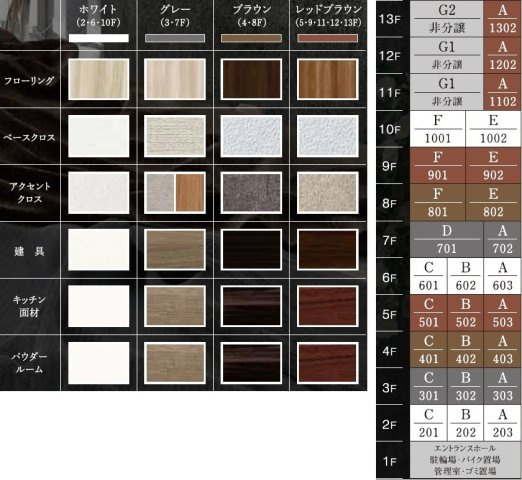This screenshot has height=480, width=522.
Task: Click the グレー (3・7F) column header
Action: point(175,16)
